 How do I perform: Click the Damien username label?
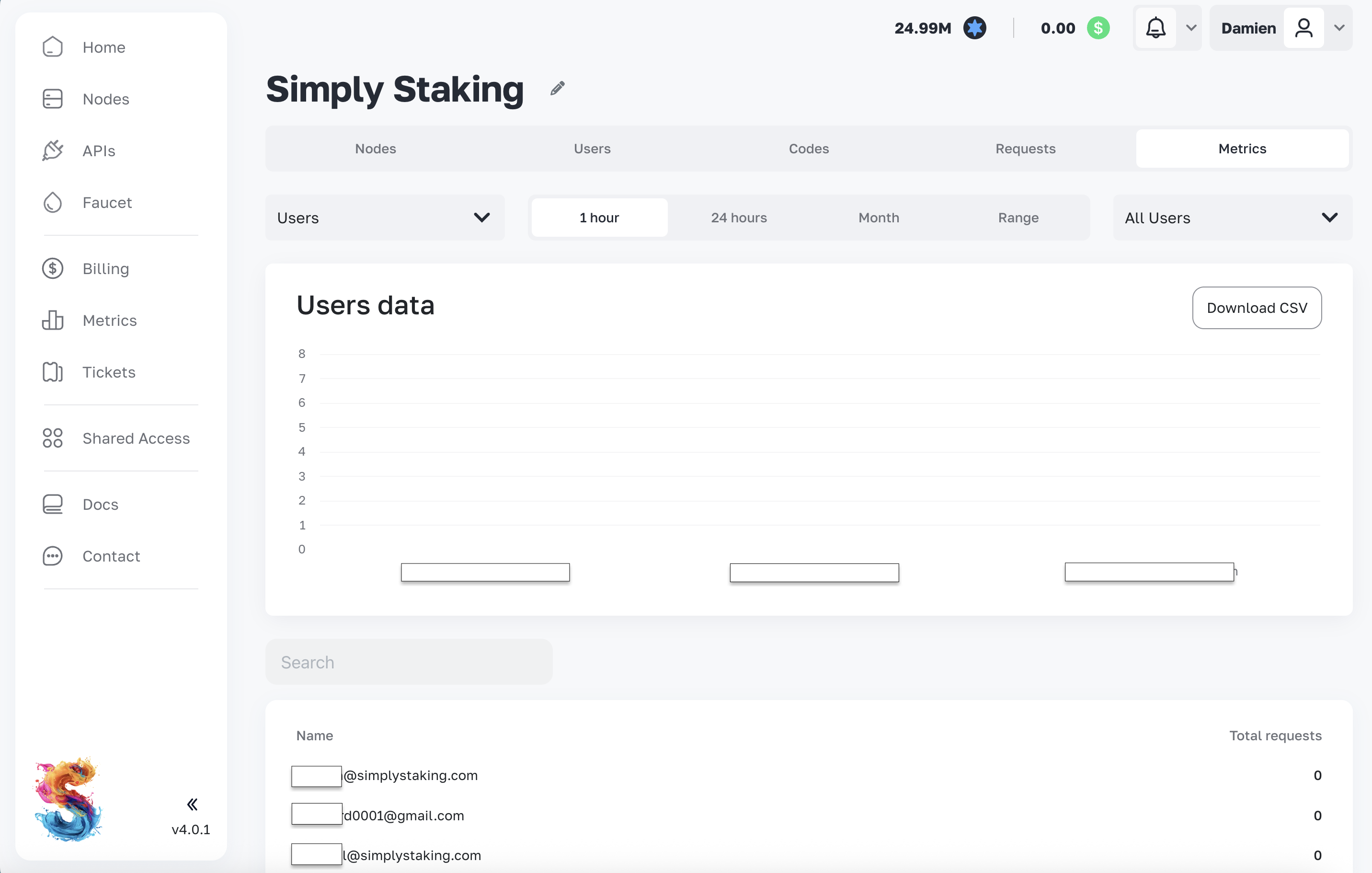pyautogui.click(x=1248, y=28)
